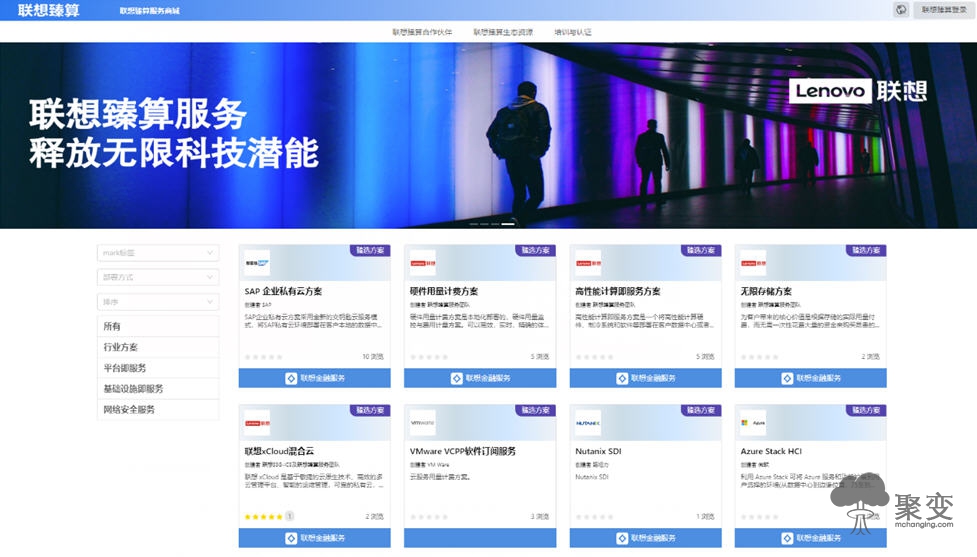The image size is (977, 557).
Task: Click star rating on 无限存储方案 card
Action: (x=760, y=357)
